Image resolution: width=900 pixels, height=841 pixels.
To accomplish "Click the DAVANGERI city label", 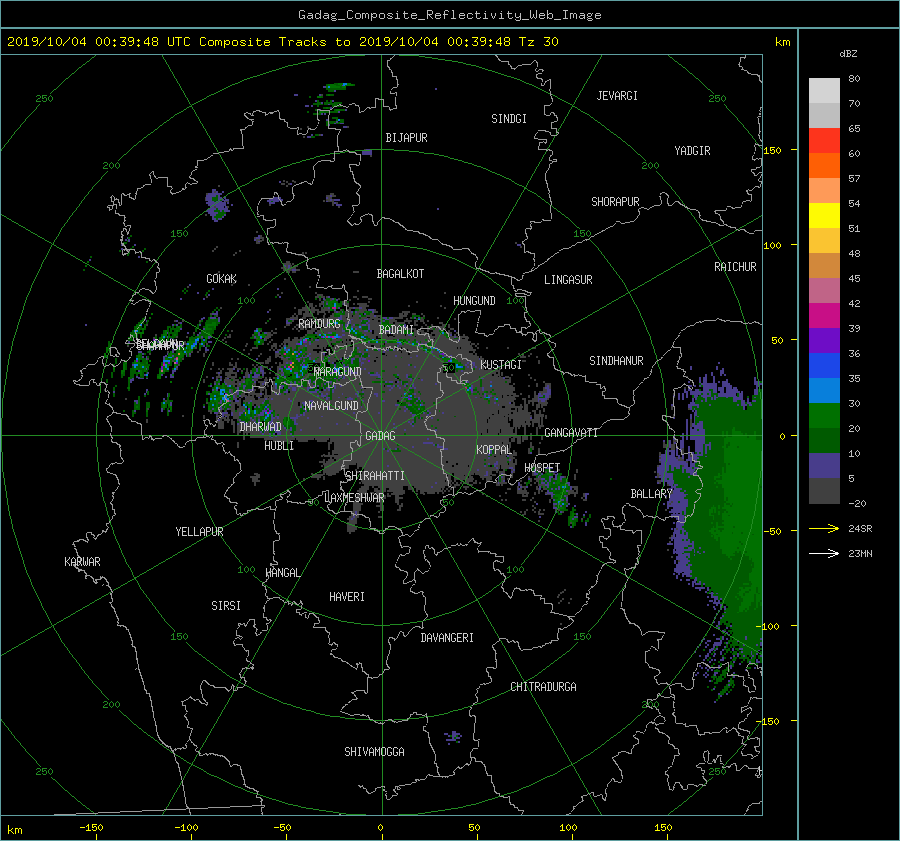I will point(447,638).
